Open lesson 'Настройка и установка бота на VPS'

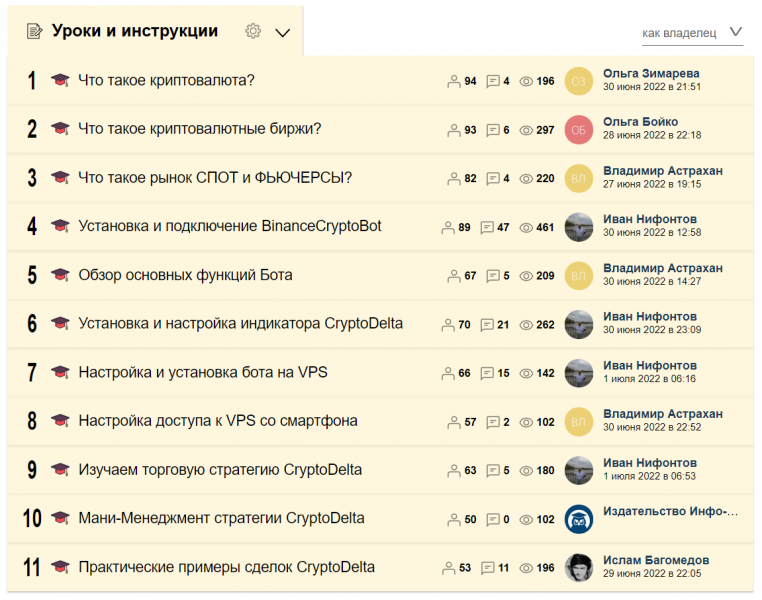click(x=203, y=373)
